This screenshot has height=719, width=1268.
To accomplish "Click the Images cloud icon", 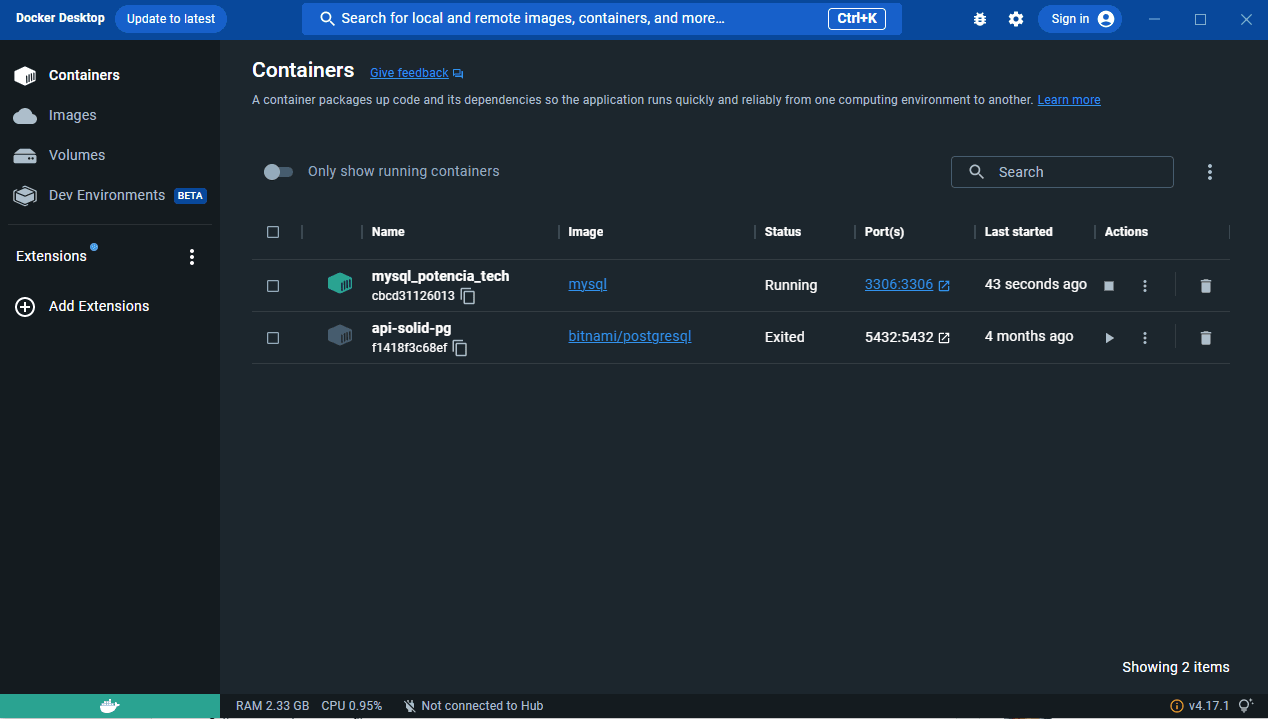I will [x=25, y=116].
